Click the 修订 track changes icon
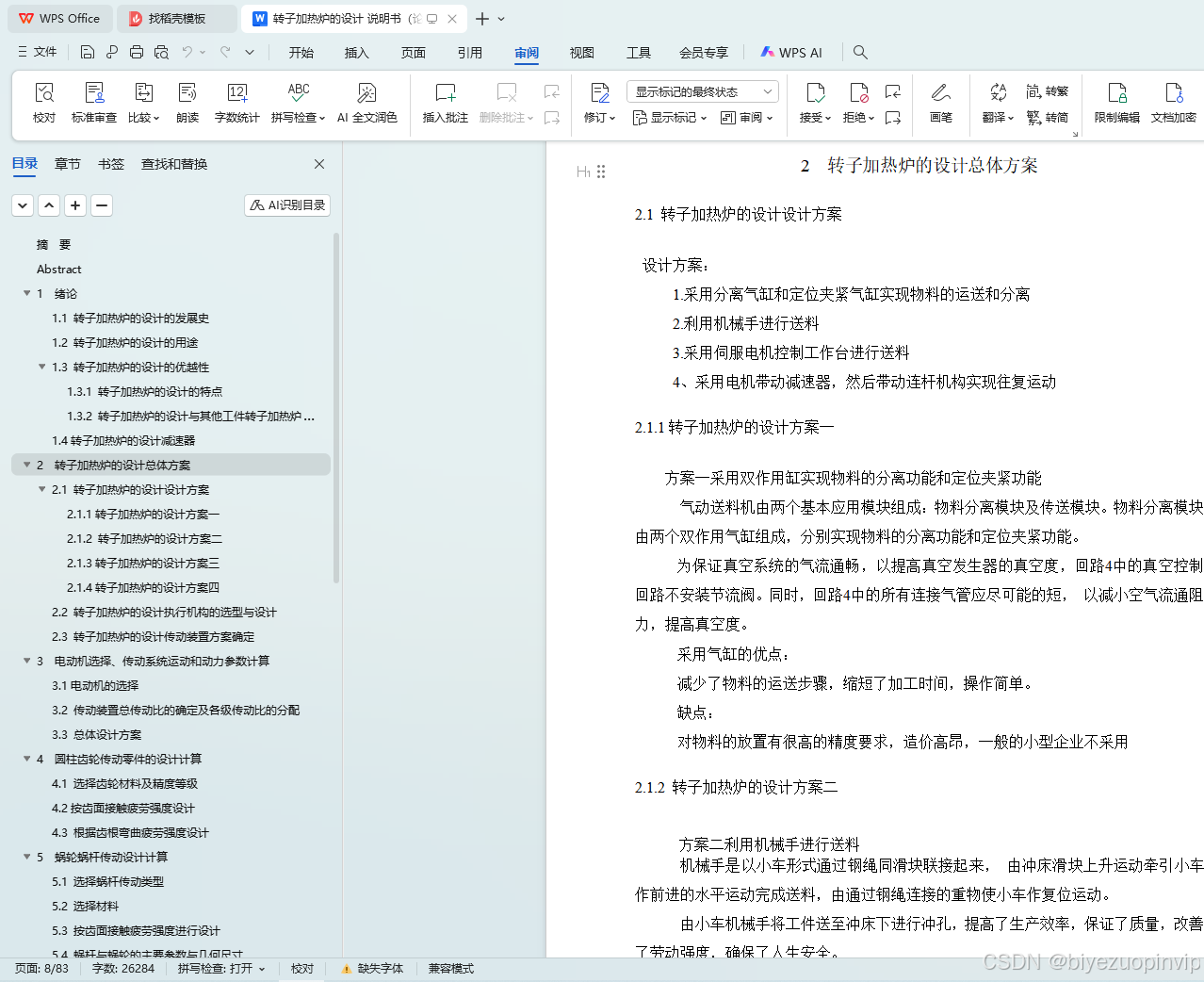The image size is (1204, 982). tap(600, 92)
